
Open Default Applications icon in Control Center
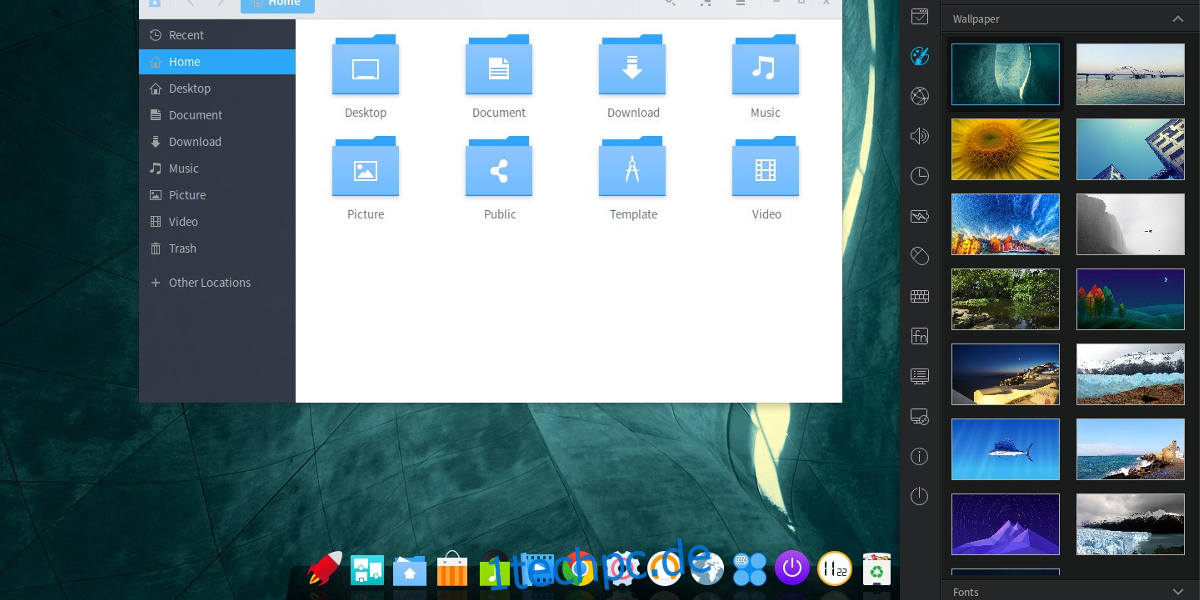click(920, 15)
